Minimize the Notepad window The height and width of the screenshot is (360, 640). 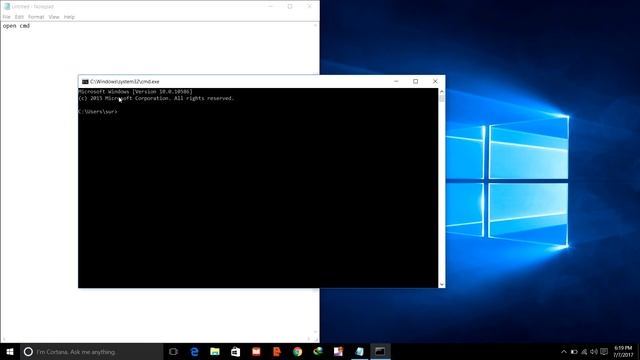pos(270,7)
